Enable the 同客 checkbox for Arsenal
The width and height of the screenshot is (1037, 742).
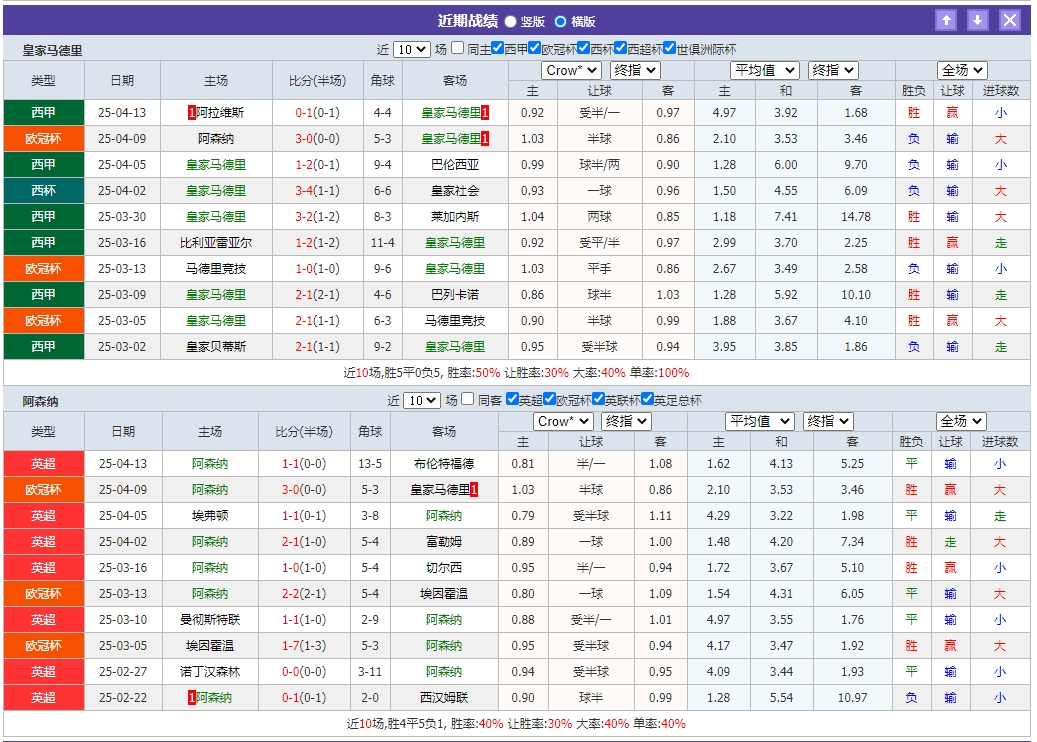coord(466,399)
